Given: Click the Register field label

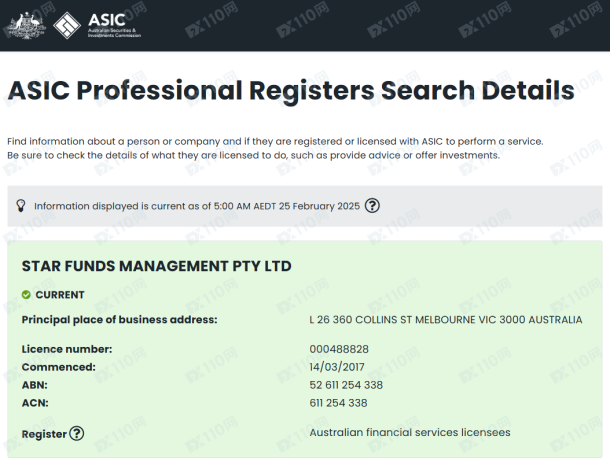Looking at the screenshot, I should pos(44,434).
